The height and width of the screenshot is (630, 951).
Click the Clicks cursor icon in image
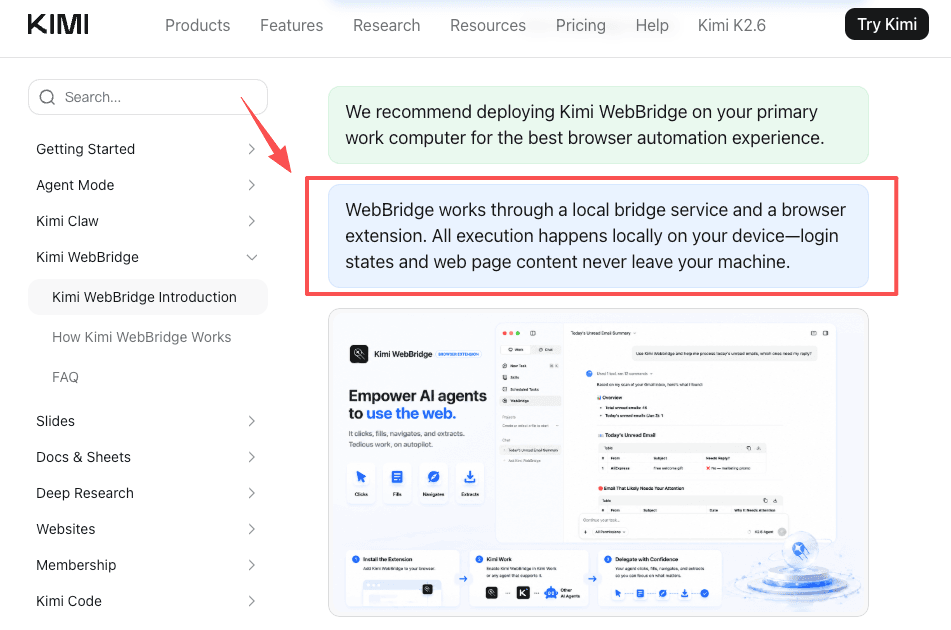point(361,477)
